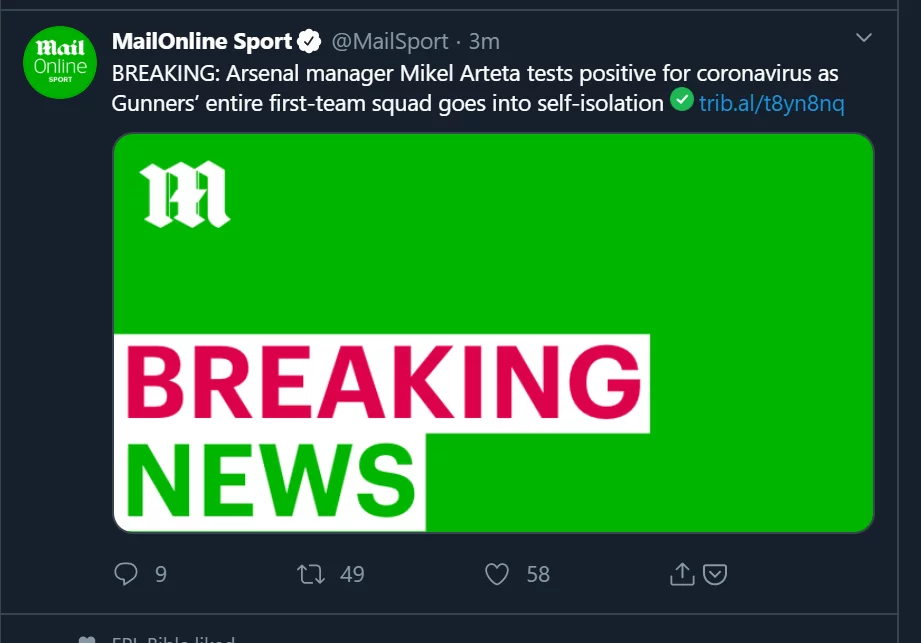Open the Breaking News image card
Image resolution: width=921 pixels, height=643 pixels.
493,332
